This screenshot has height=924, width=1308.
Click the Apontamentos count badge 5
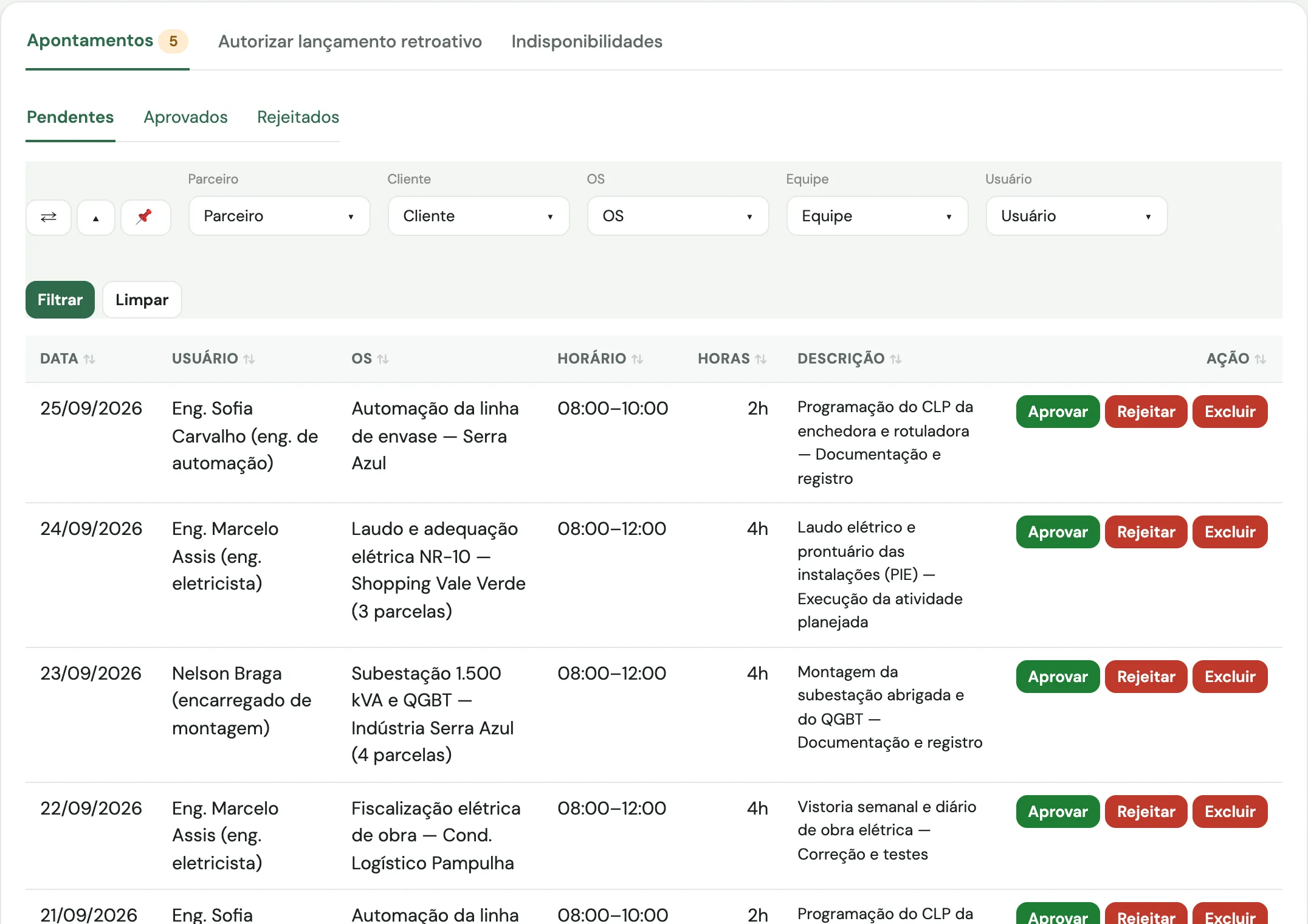click(173, 41)
